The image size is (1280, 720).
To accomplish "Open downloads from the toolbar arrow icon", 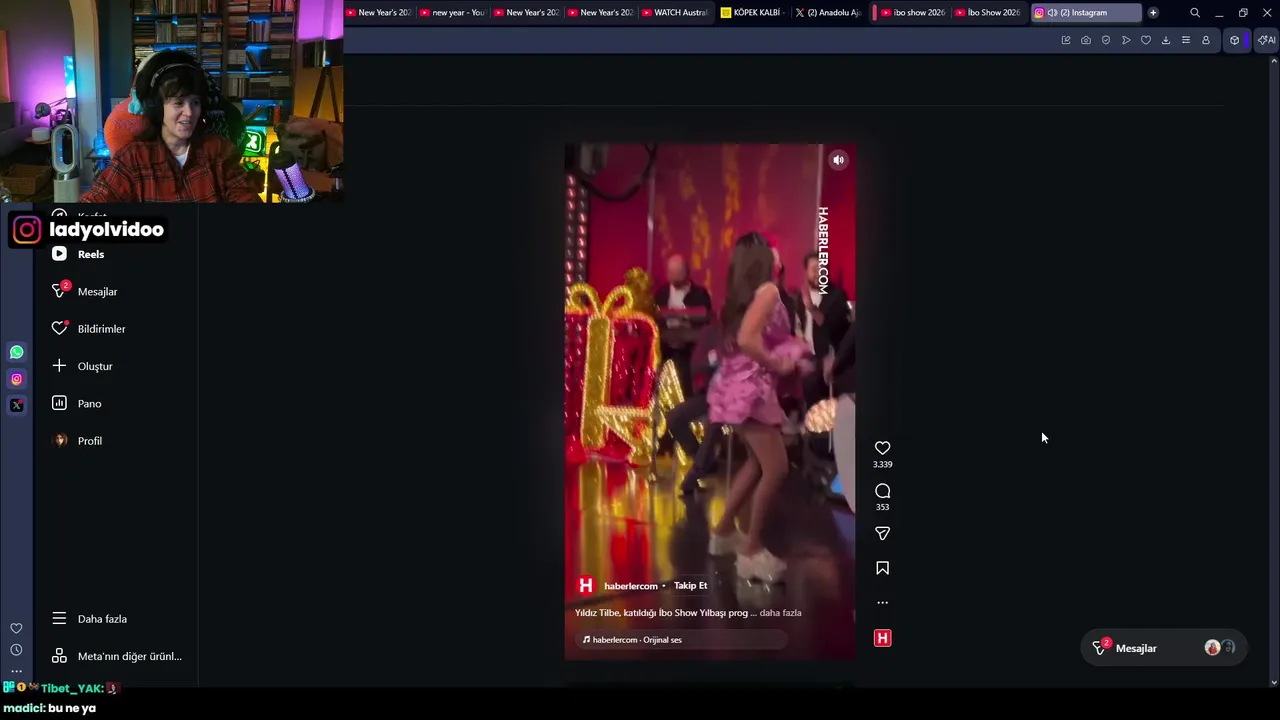I will coord(1166,40).
